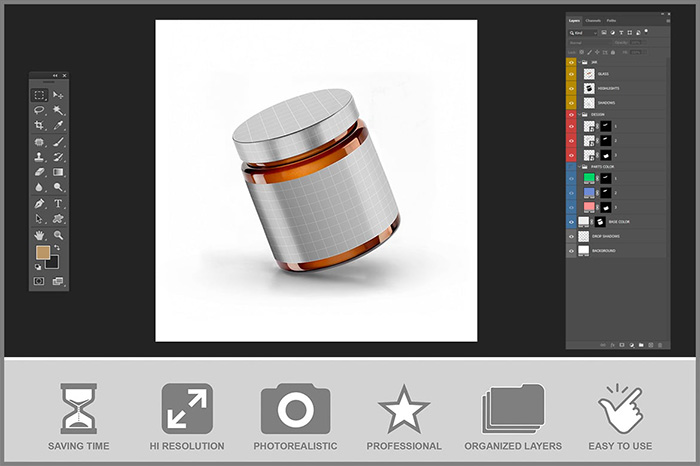
Task: Collapse the DESIGN group
Action: point(579,115)
